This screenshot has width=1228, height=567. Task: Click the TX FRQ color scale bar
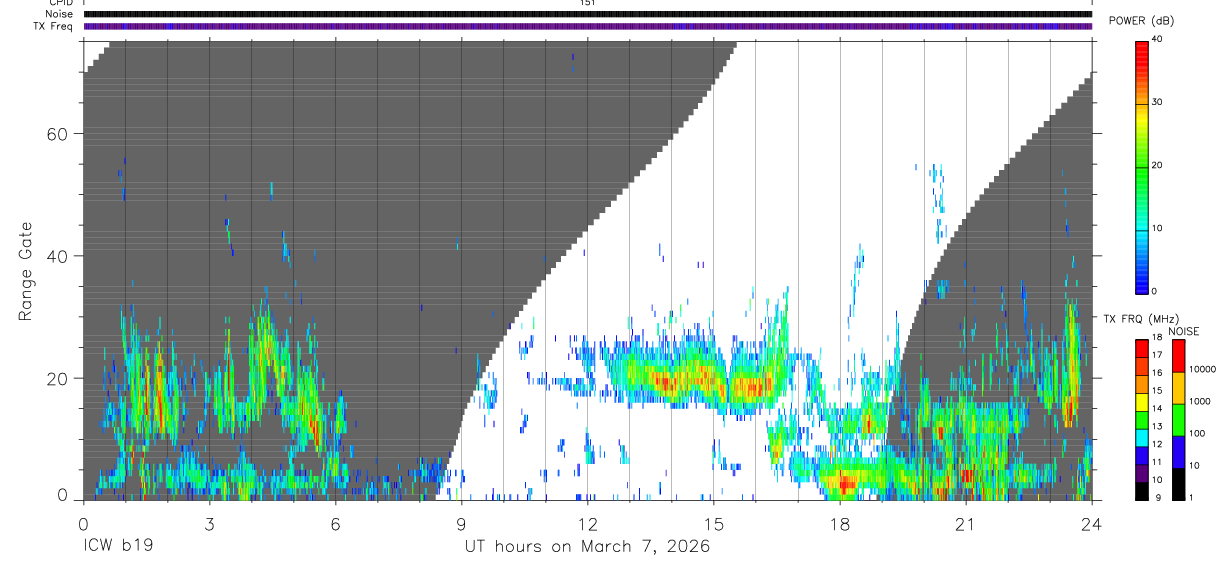coord(1141,420)
